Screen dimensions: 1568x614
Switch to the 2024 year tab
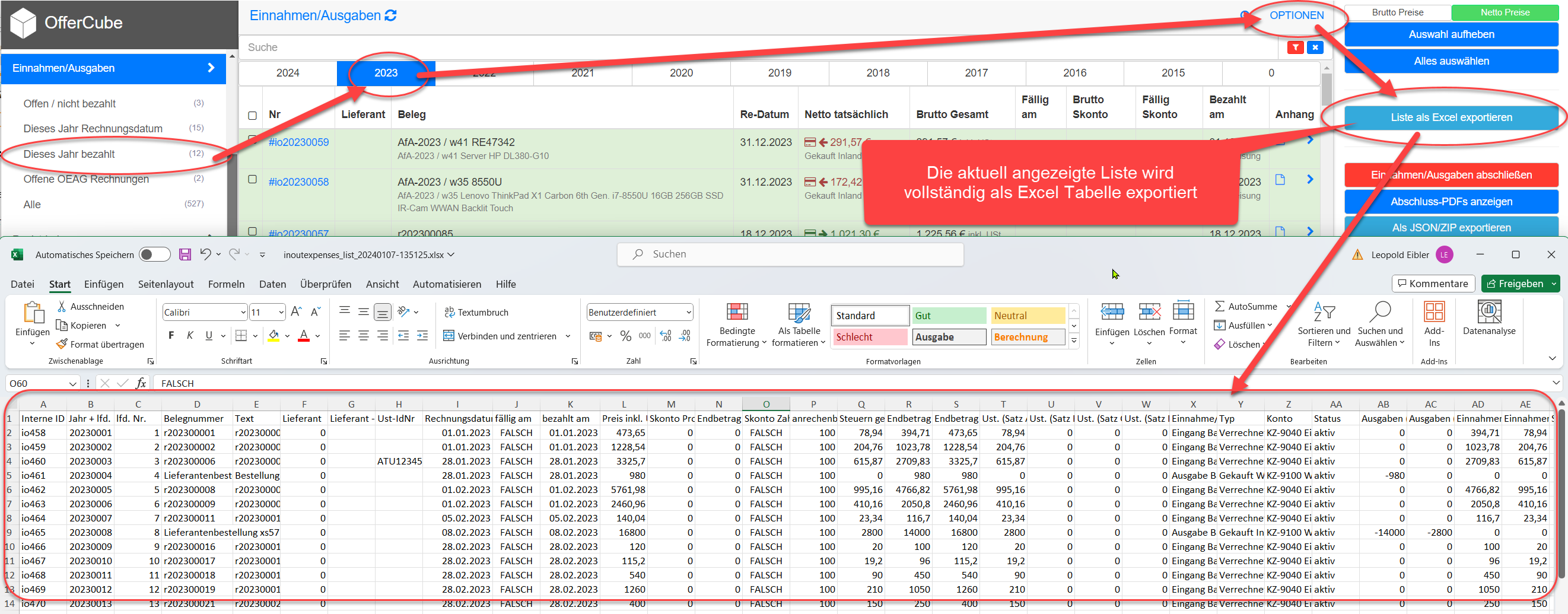coord(288,73)
